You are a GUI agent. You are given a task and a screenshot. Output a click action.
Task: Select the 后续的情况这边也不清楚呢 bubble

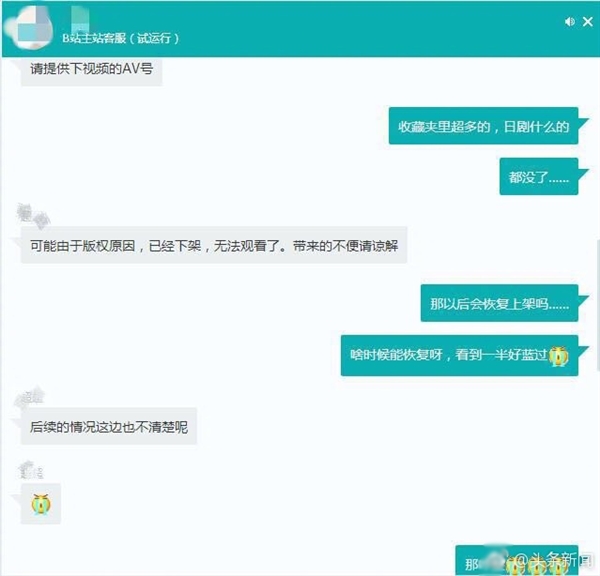pos(109,426)
